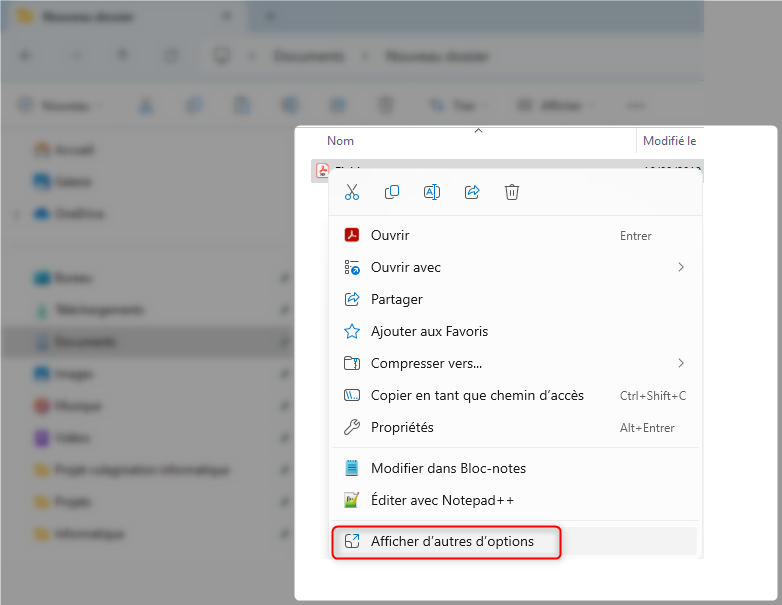
Task: Click the Delete trash bin icon
Action: click(512, 192)
